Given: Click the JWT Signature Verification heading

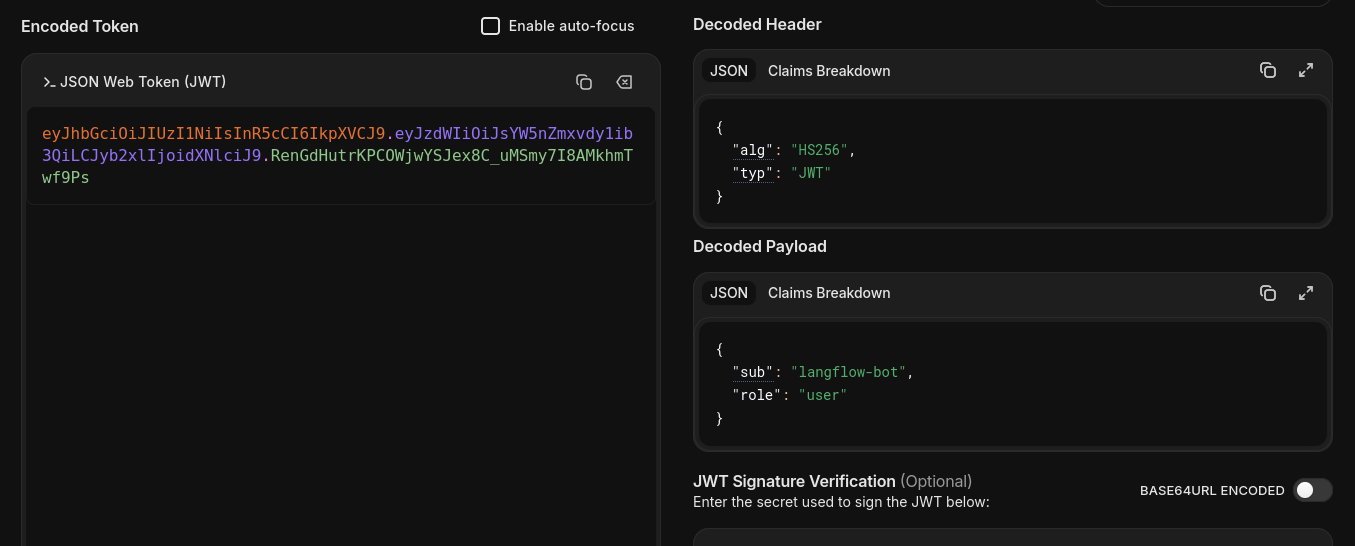Looking at the screenshot, I should [x=794, y=481].
